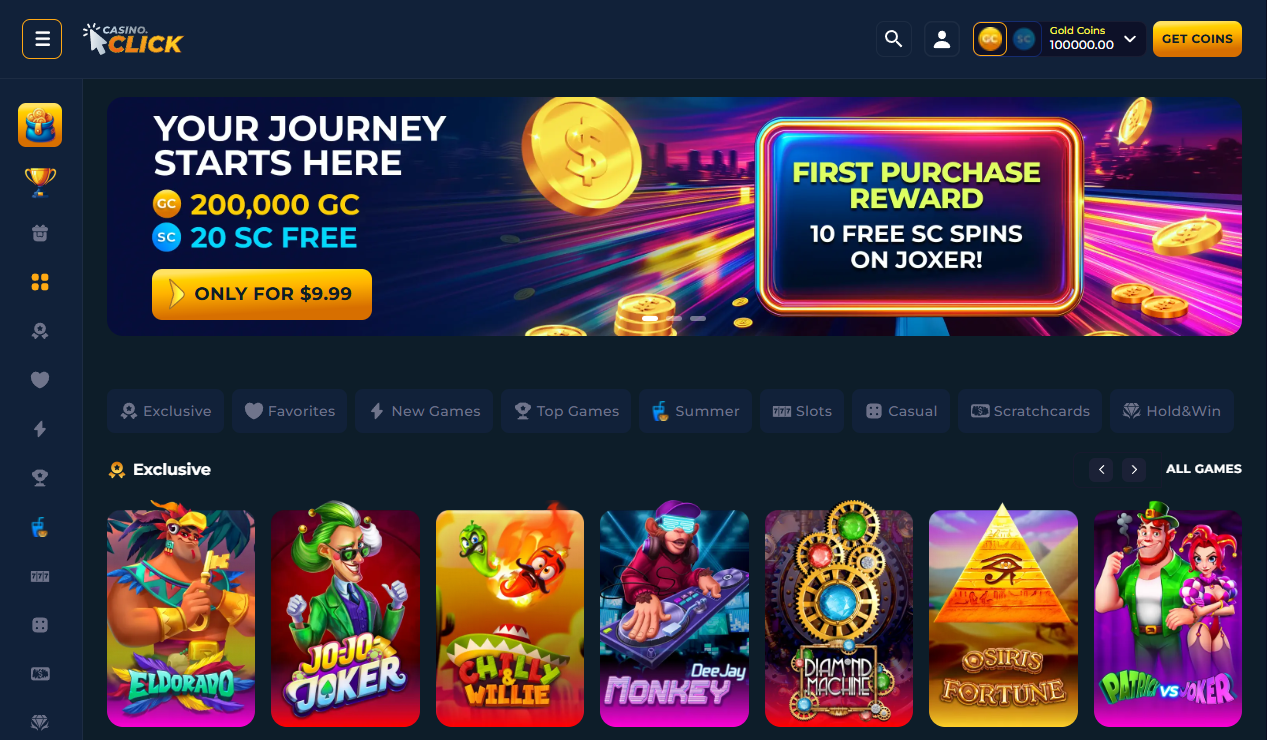Show next Exclusive games with right arrow
The height and width of the screenshot is (740, 1267).
coord(1133,469)
